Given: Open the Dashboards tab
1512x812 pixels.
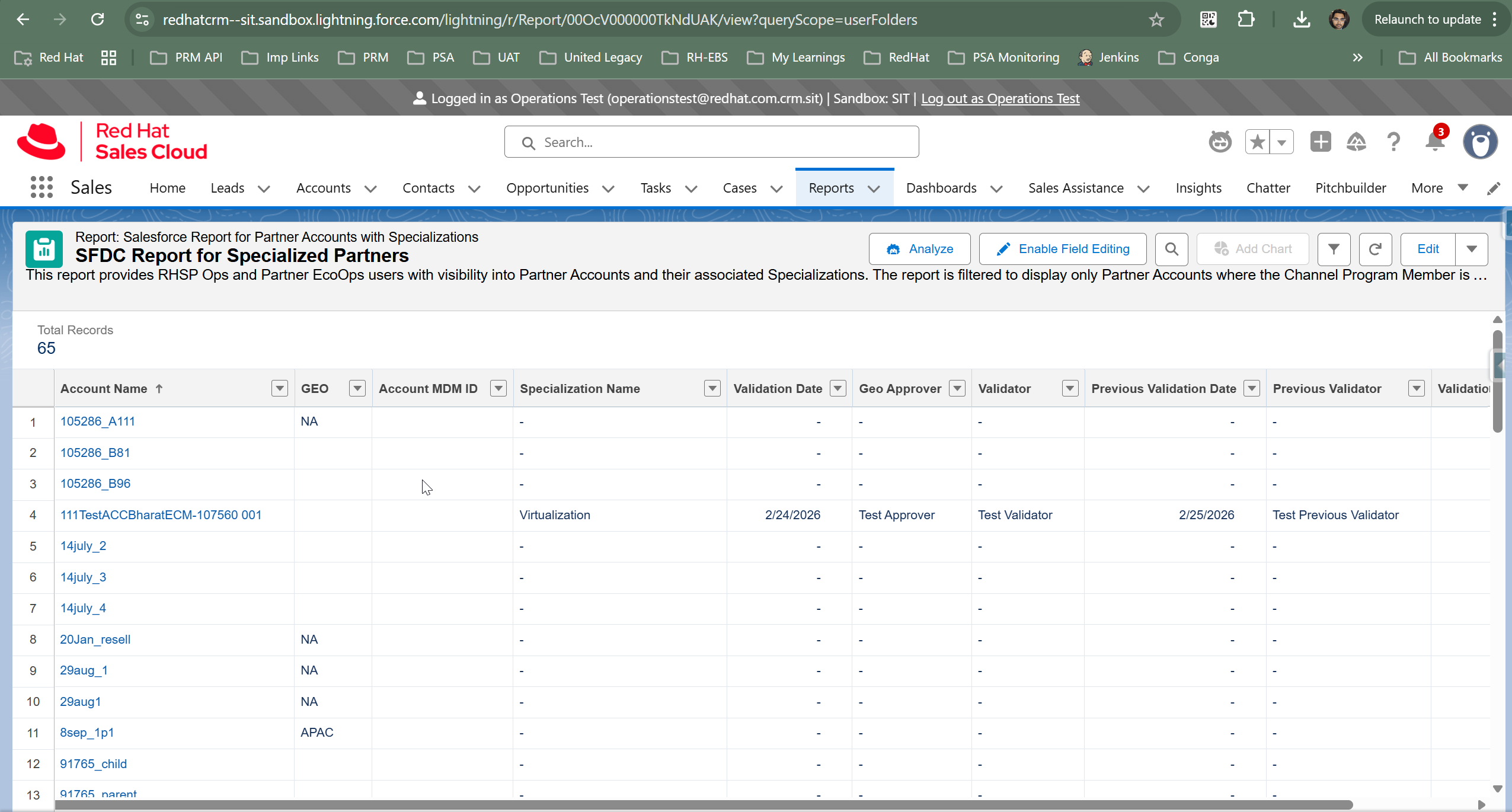Looking at the screenshot, I should tap(941, 188).
